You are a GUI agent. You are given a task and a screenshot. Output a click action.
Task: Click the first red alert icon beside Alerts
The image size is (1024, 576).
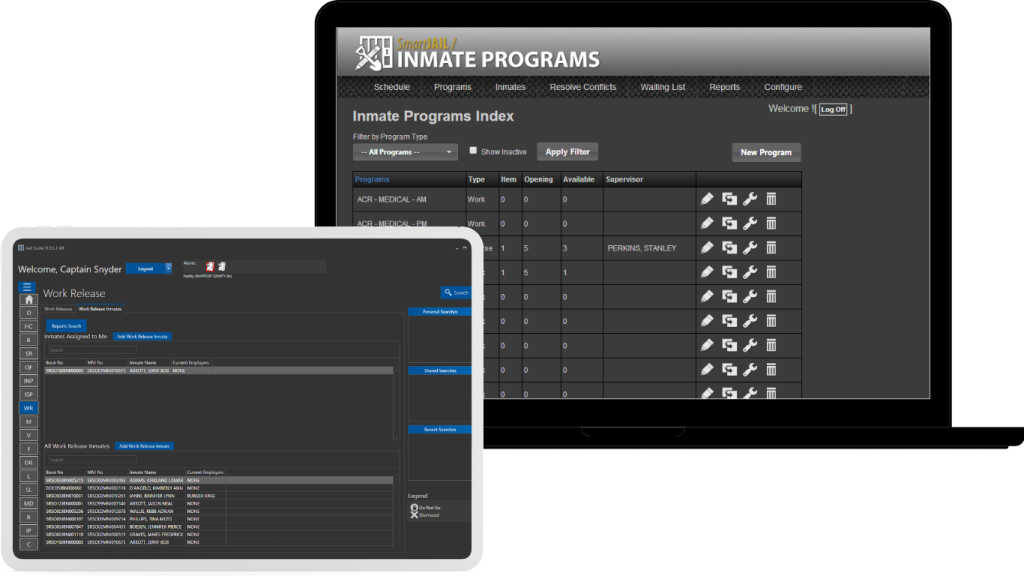coord(210,267)
